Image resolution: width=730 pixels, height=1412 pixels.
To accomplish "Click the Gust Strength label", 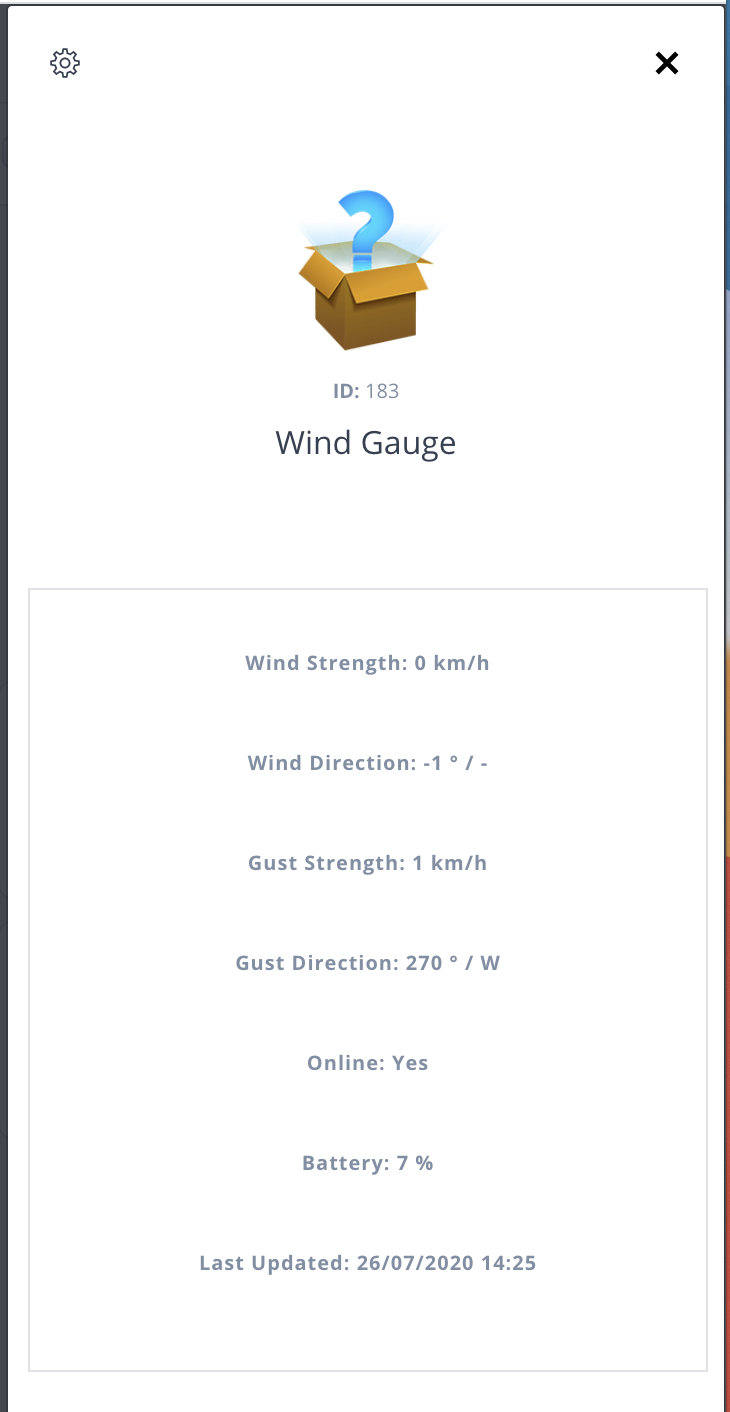I will [326, 863].
